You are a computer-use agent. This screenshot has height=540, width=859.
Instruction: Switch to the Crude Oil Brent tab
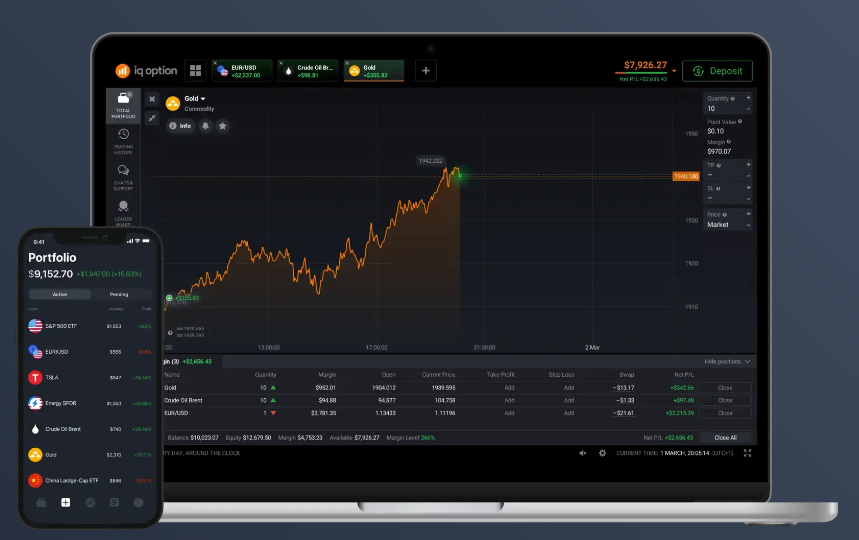click(307, 71)
